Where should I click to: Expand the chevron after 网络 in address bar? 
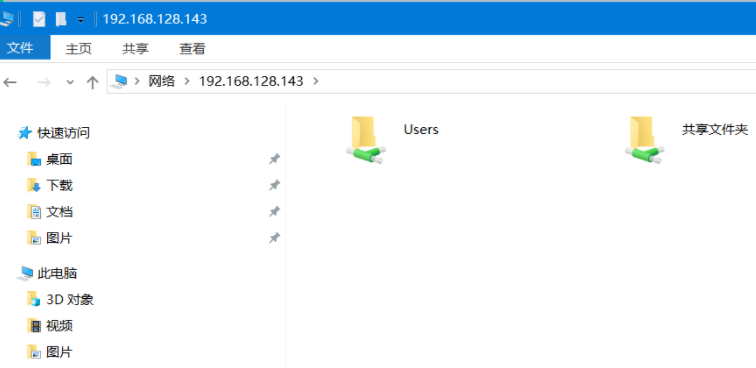187,81
